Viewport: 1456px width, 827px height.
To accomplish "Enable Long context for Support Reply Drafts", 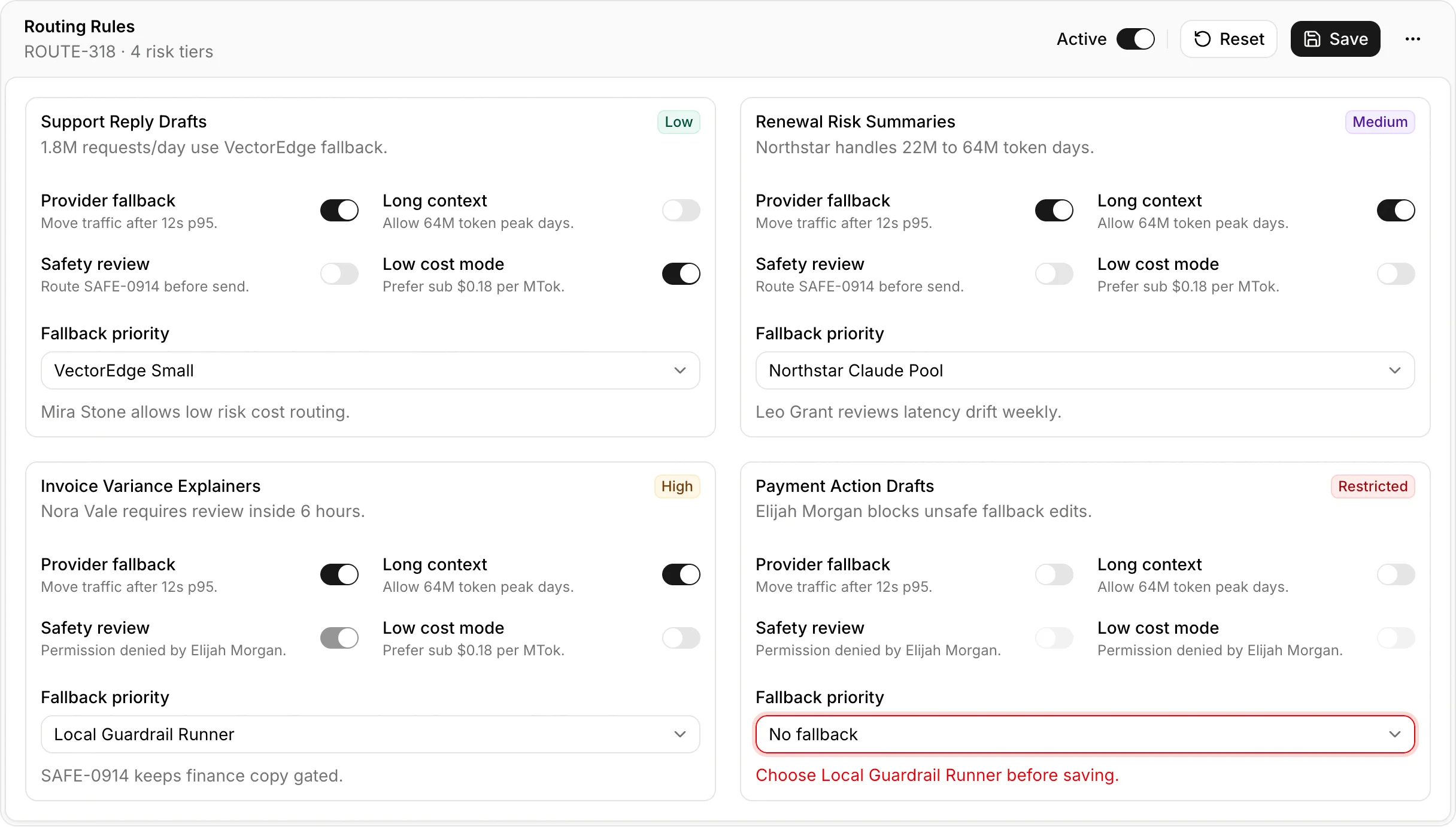I will (681, 211).
